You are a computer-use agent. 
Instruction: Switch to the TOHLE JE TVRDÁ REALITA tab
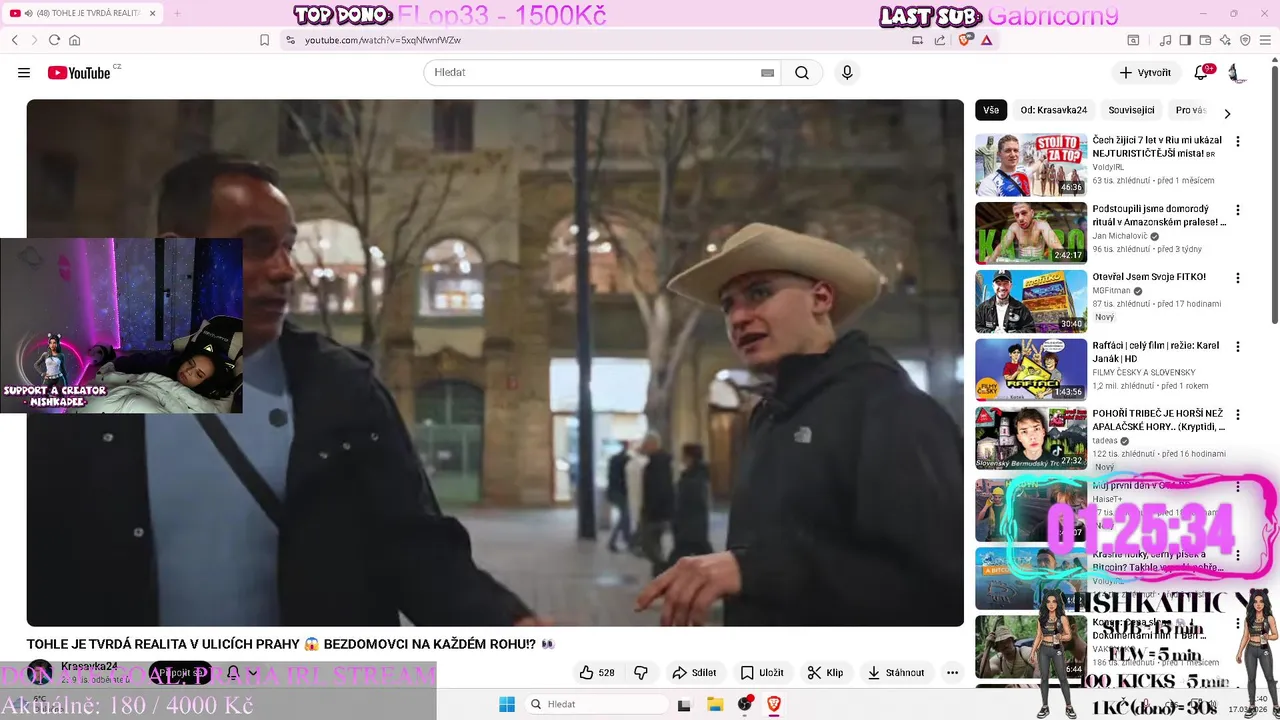click(x=82, y=13)
